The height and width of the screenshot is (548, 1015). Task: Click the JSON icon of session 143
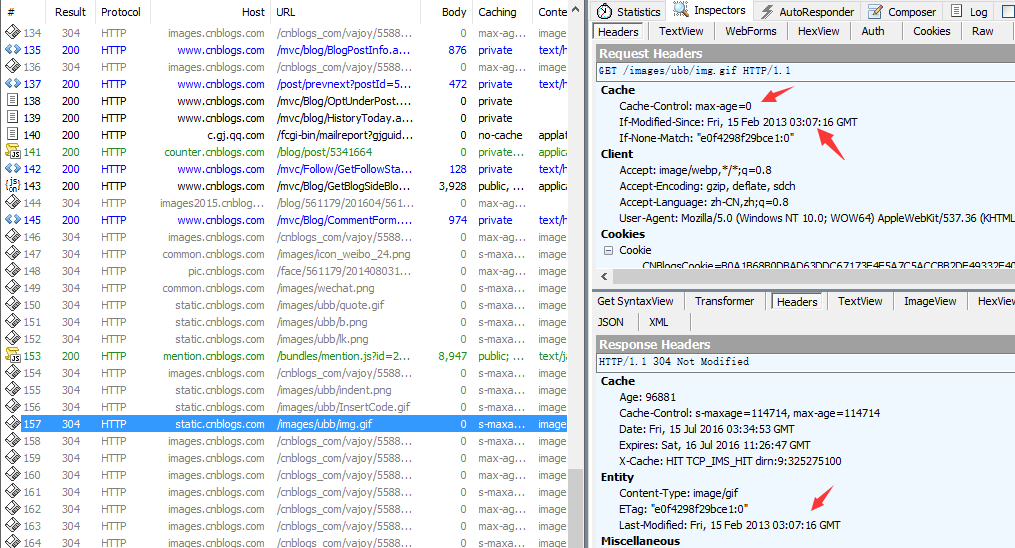pos(13,186)
